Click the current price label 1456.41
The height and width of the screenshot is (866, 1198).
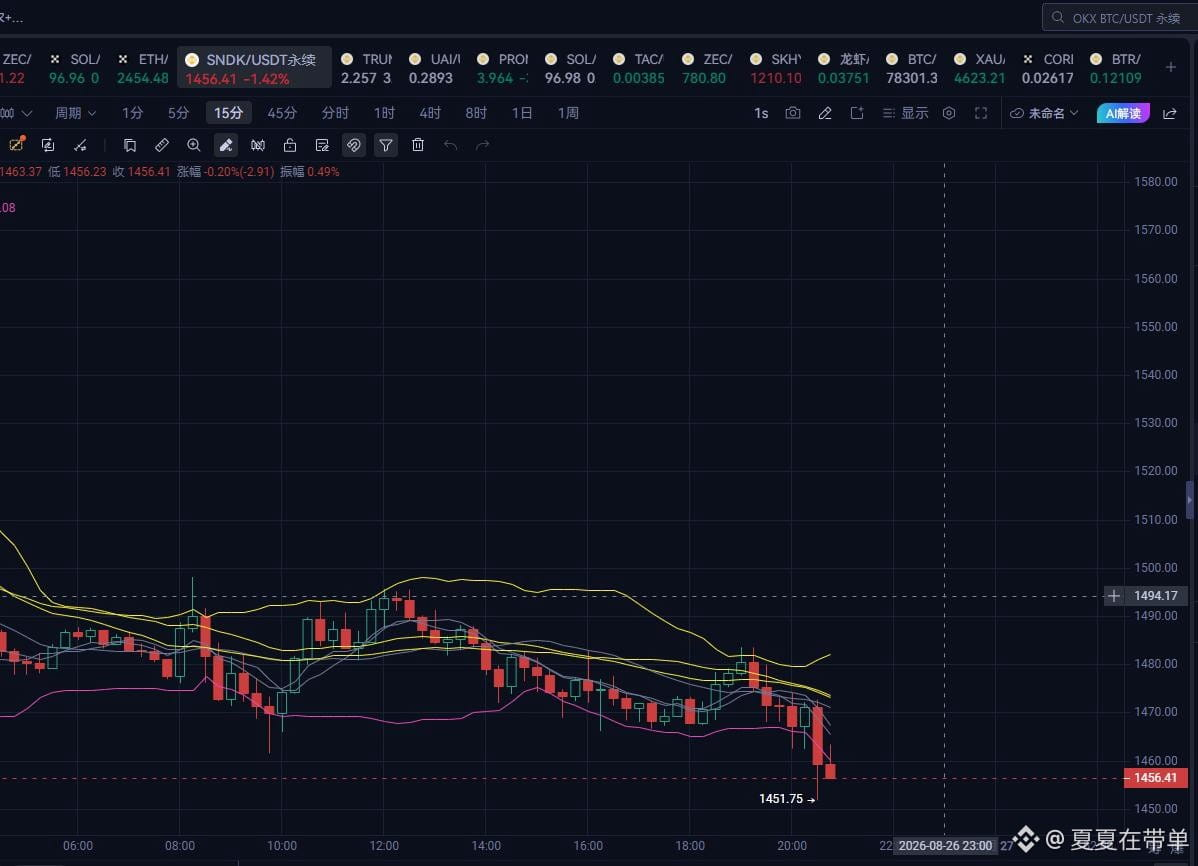pyautogui.click(x=1155, y=778)
